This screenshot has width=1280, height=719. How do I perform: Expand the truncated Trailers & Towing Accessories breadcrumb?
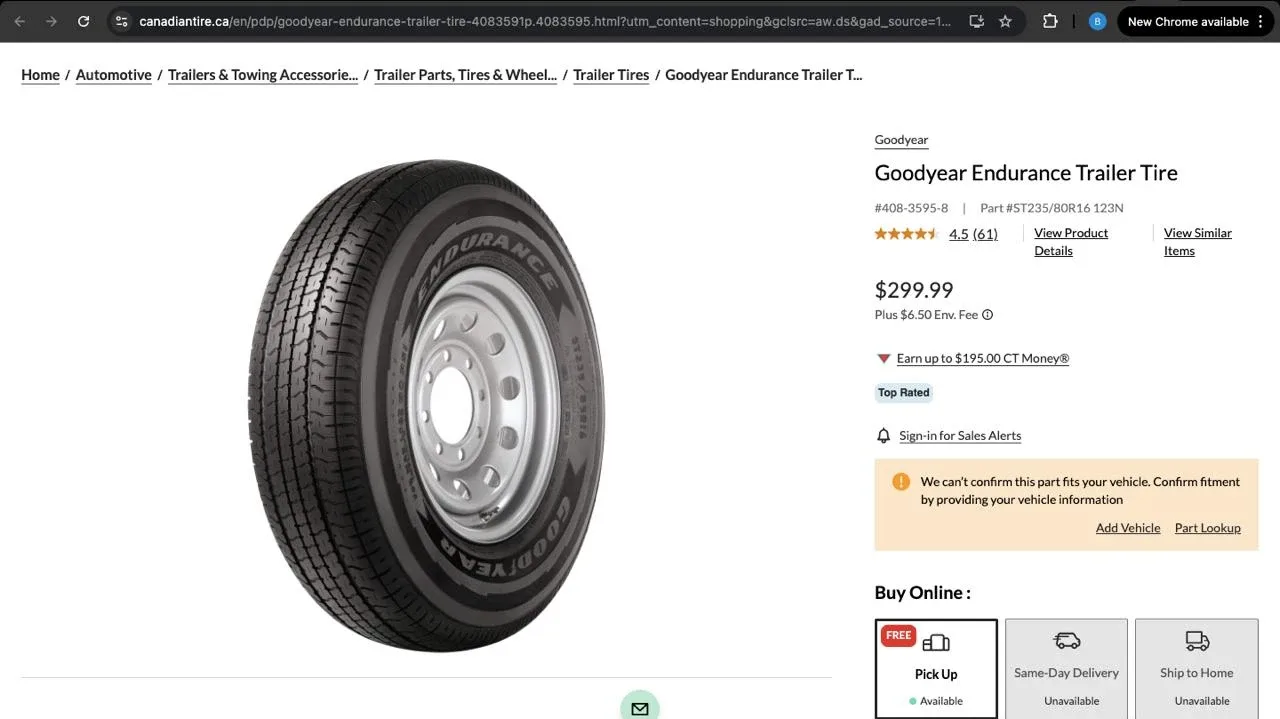point(262,74)
